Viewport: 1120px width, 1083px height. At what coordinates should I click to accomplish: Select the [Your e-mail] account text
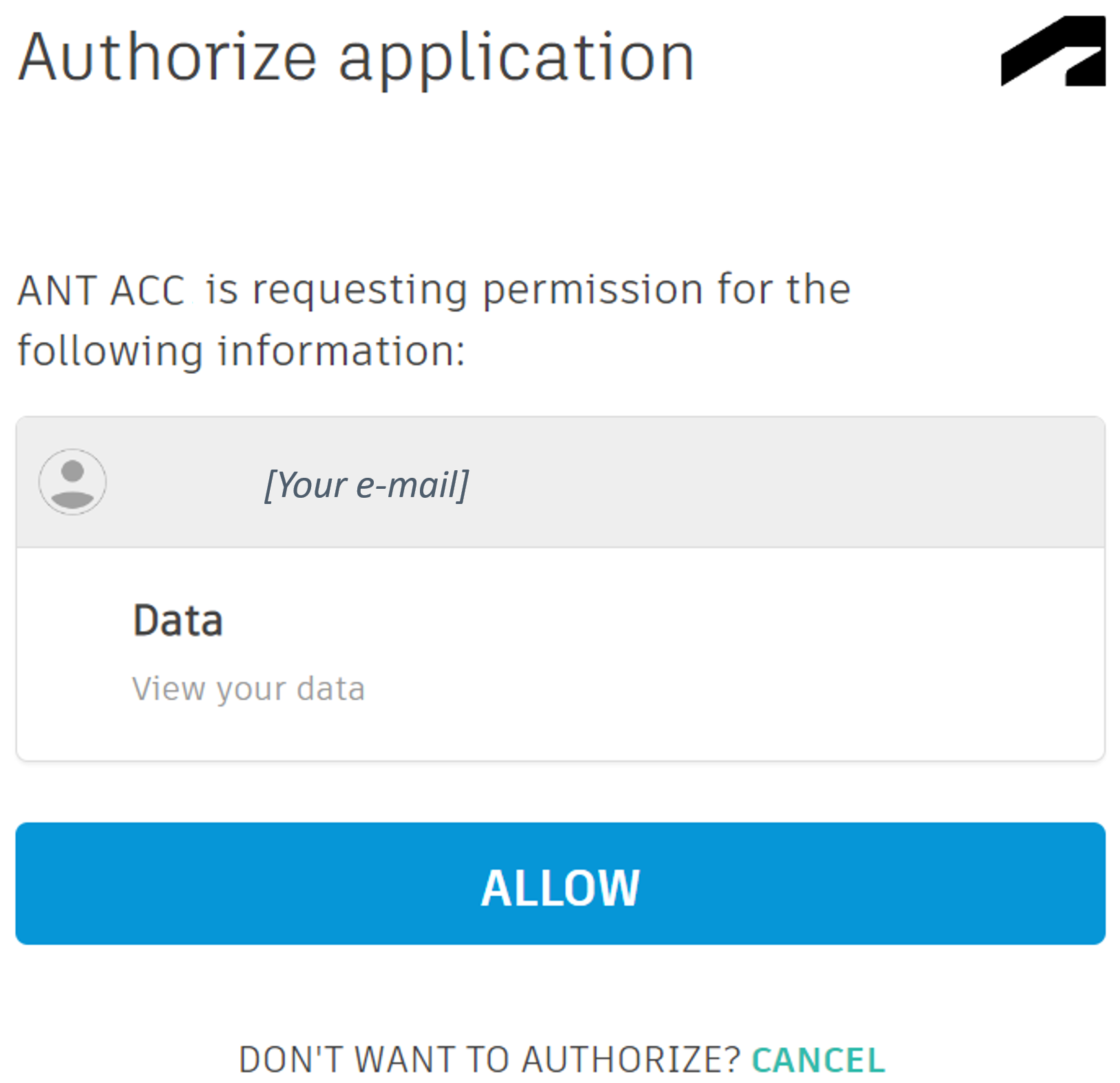(x=366, y=485)
